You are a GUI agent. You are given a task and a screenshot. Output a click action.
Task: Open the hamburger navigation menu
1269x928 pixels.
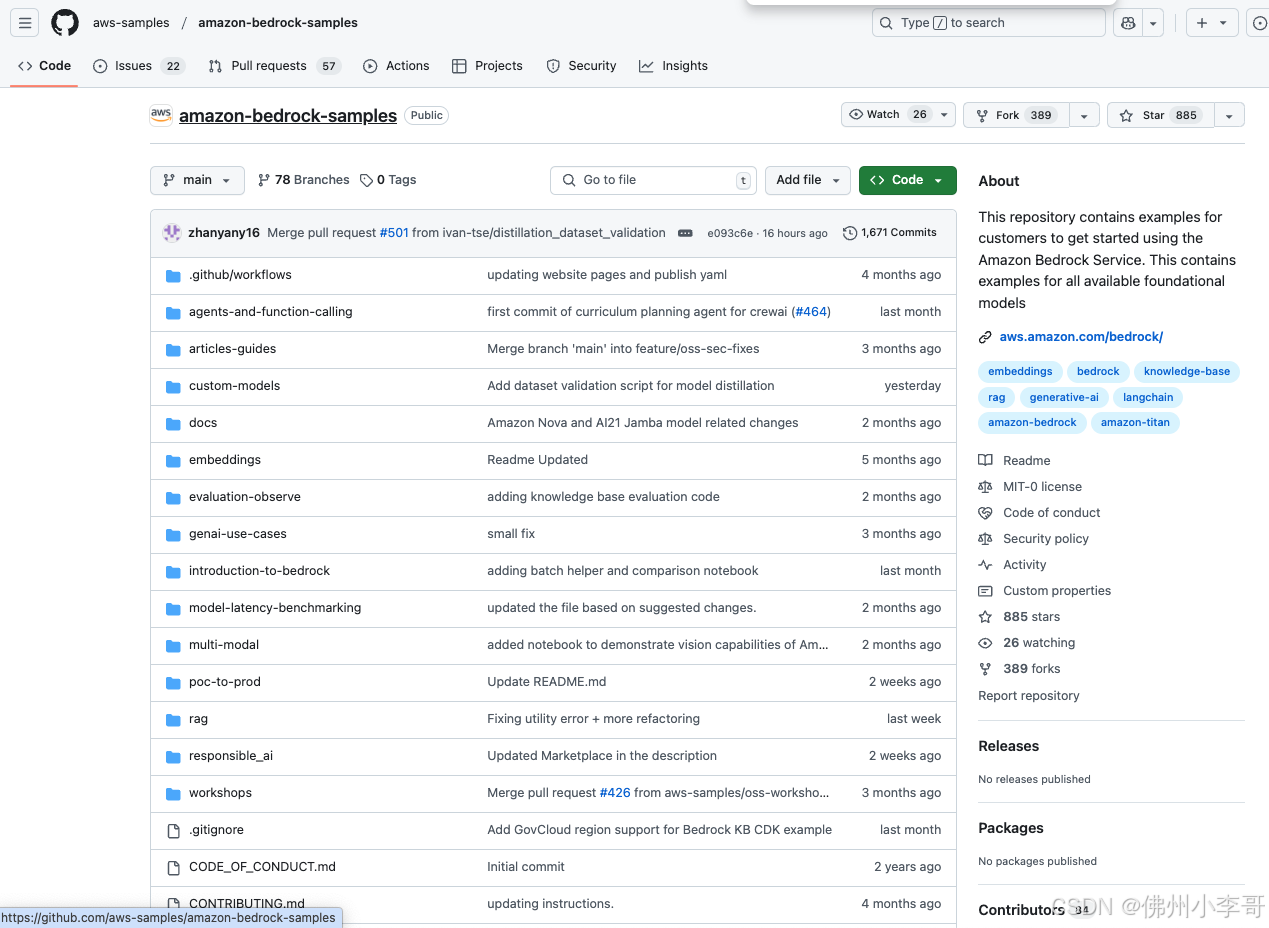click(25, 22)
